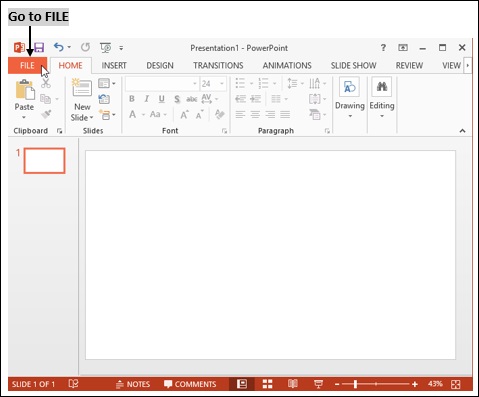The width and height of the screenshot is (479, 397).
Task: Click the Numbering list icon
Action: tap(263, 83)
